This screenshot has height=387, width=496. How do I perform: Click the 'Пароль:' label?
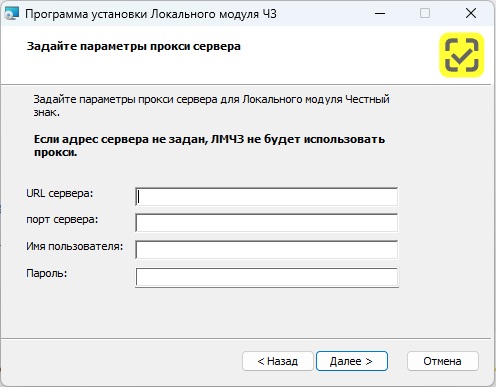tap(47, 273)
